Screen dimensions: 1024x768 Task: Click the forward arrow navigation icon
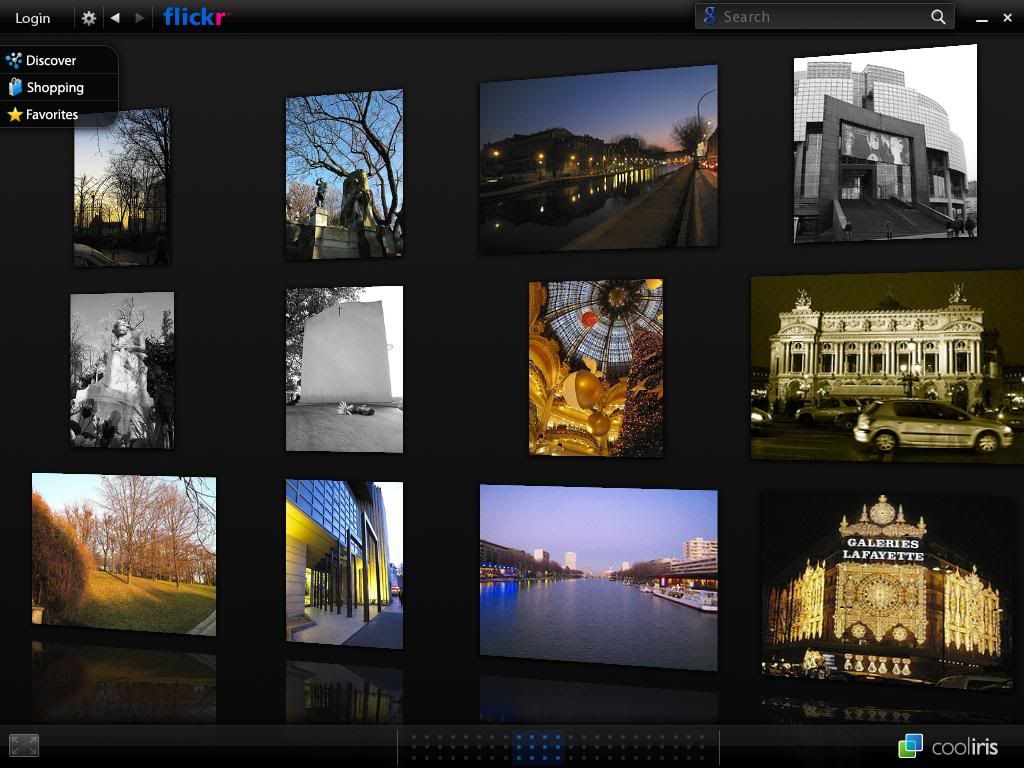140,18
